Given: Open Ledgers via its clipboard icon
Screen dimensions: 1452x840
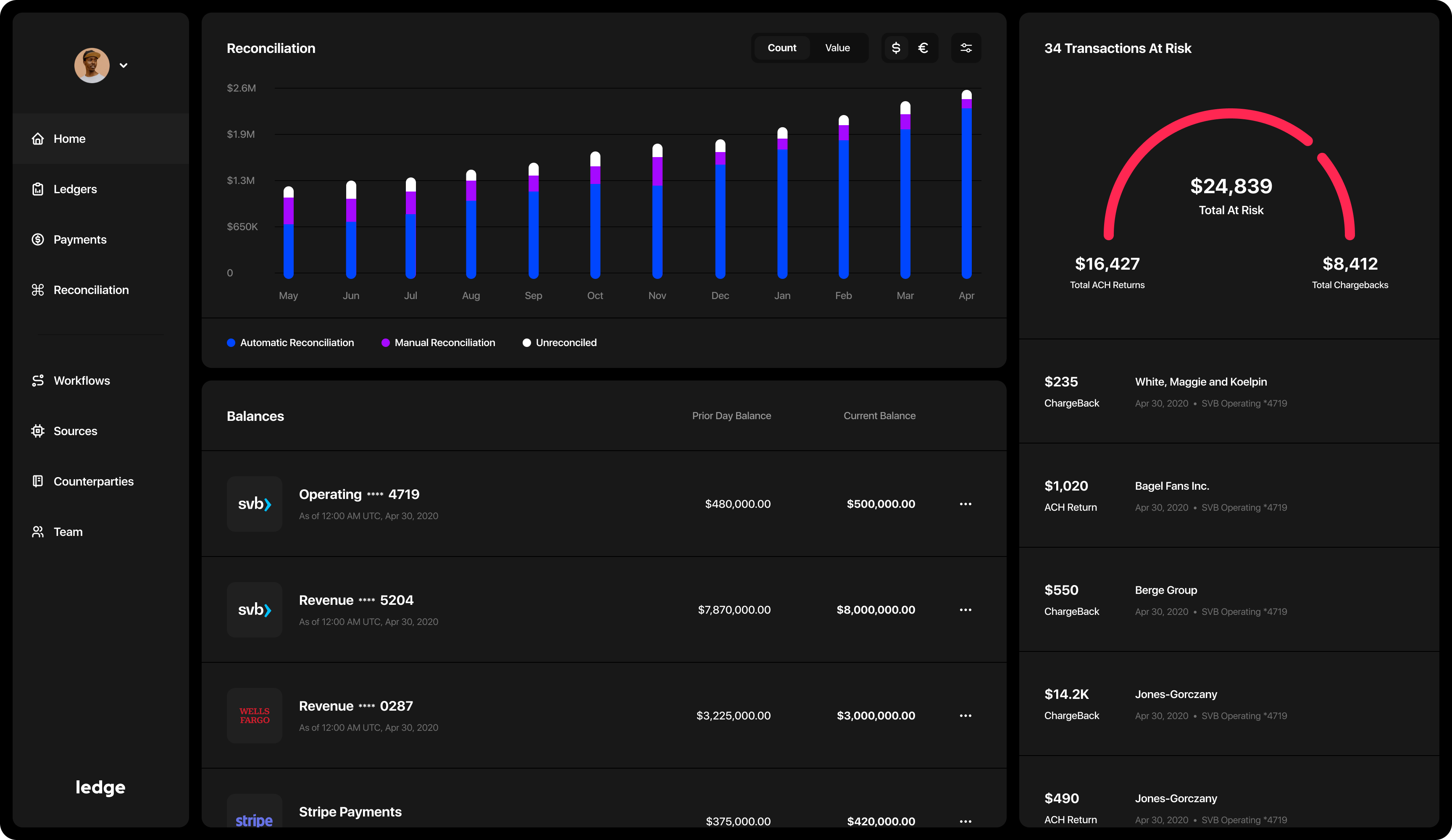Looking at the screenshot, I should click(38, 189).
